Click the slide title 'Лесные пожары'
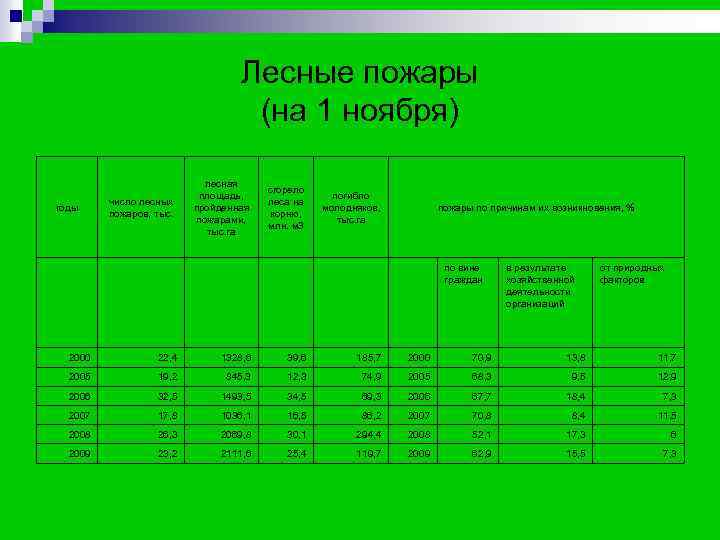The height and width of the screenshot is (540, 720). 359,73
